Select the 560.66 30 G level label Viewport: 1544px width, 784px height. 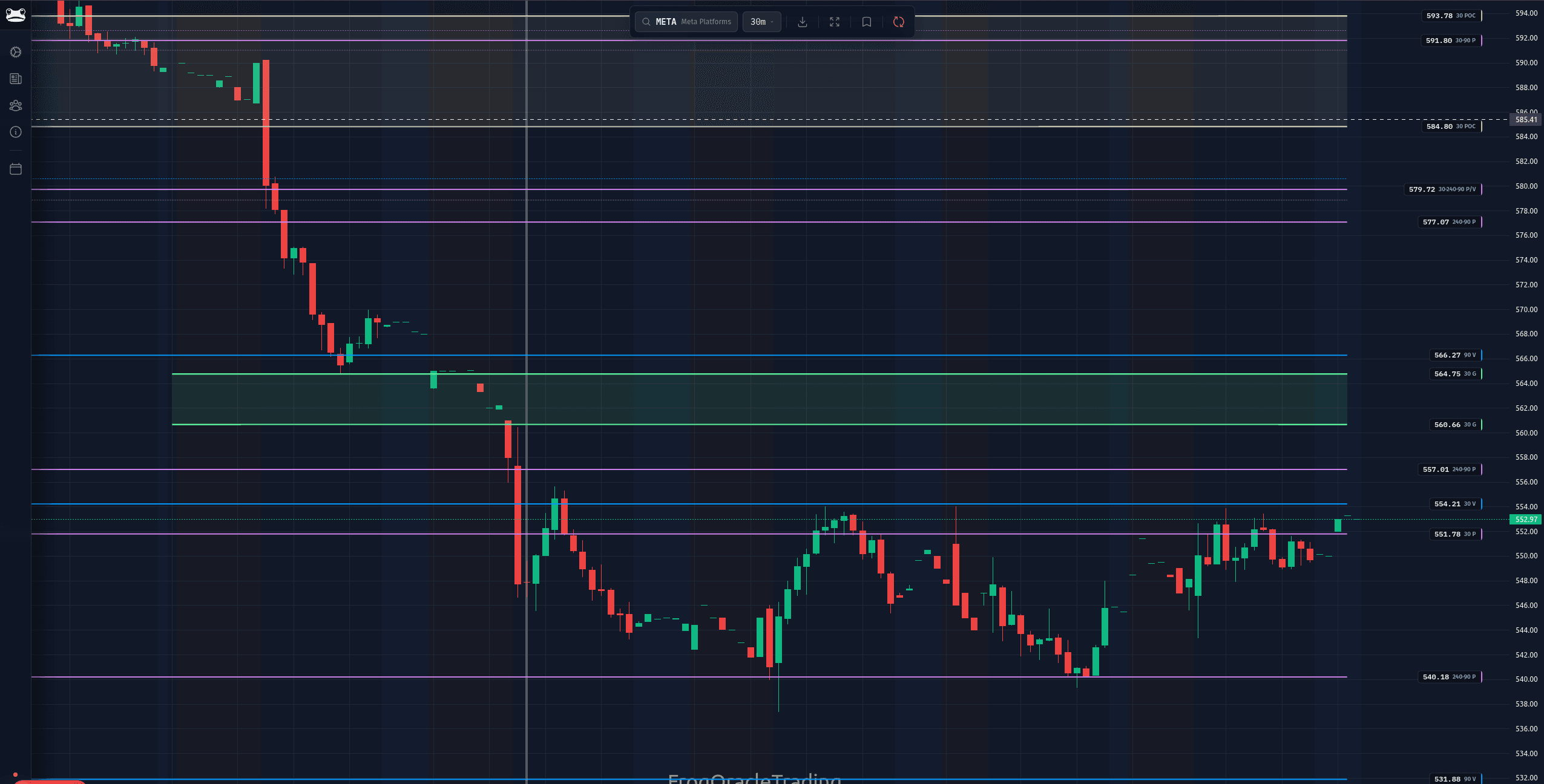click(1455, 425)
